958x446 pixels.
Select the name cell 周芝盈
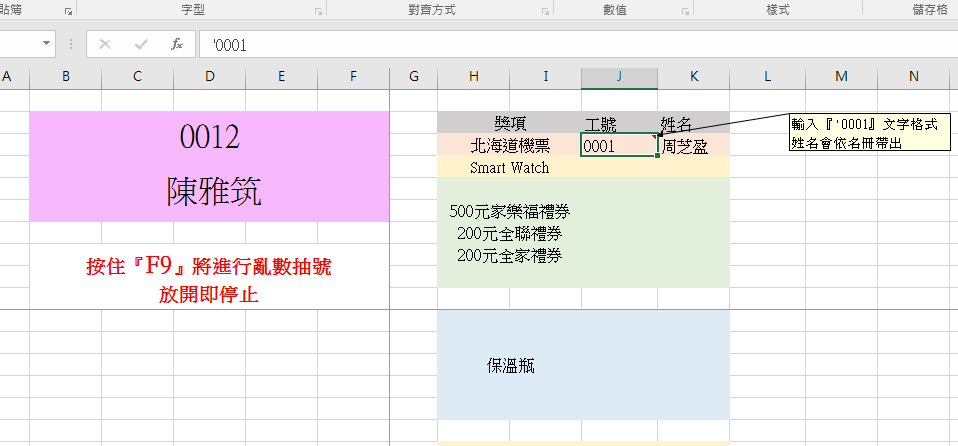[x=693, y=145]
